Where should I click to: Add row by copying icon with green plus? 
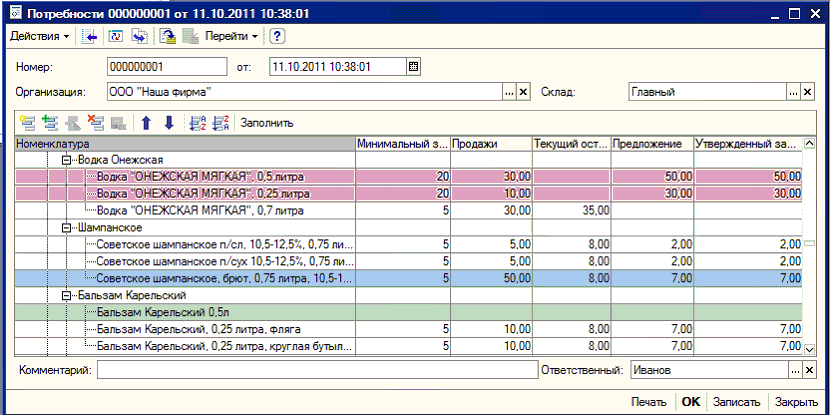[x=50, y=123]
